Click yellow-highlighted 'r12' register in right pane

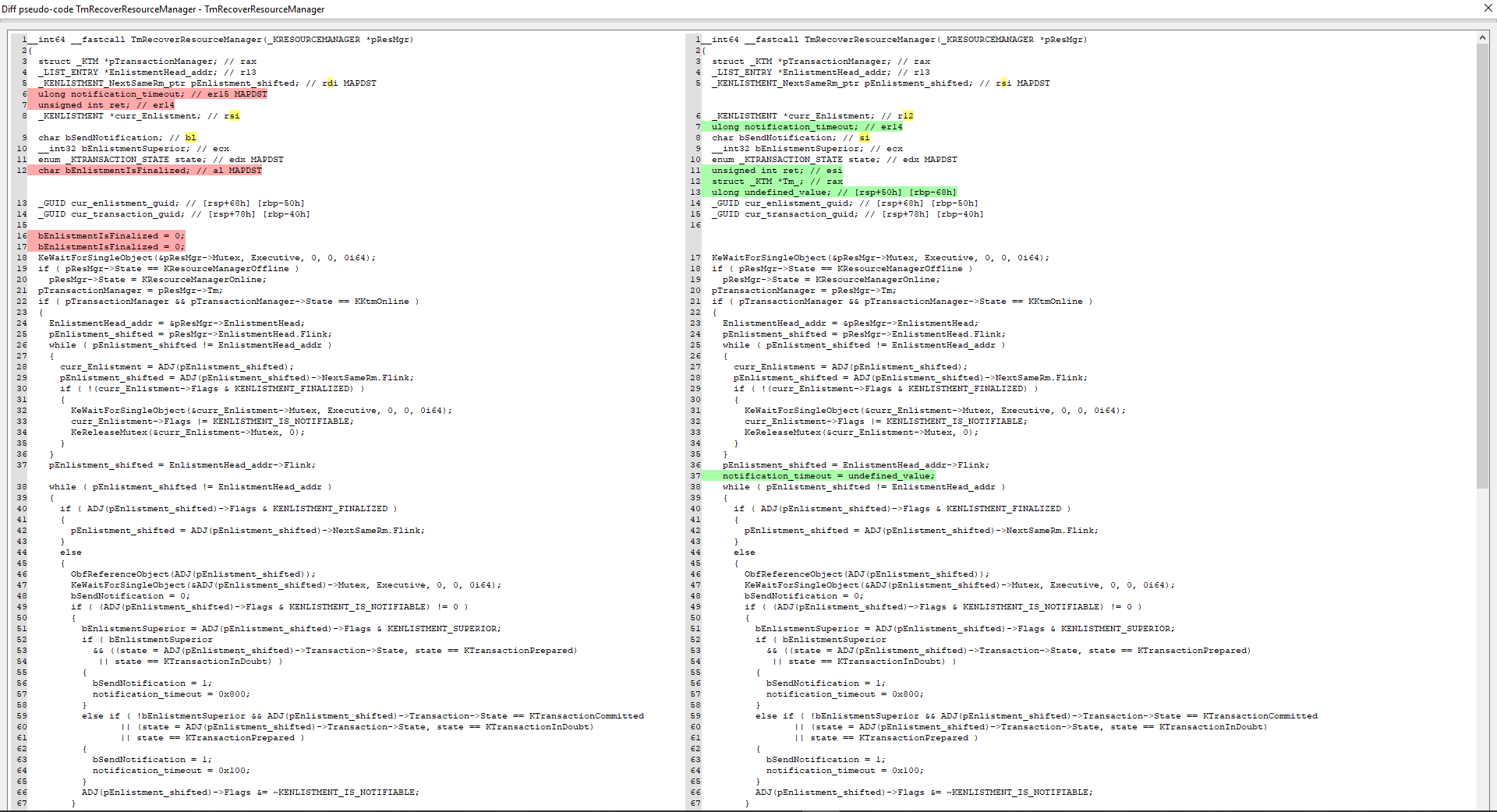tap(905, 116)
